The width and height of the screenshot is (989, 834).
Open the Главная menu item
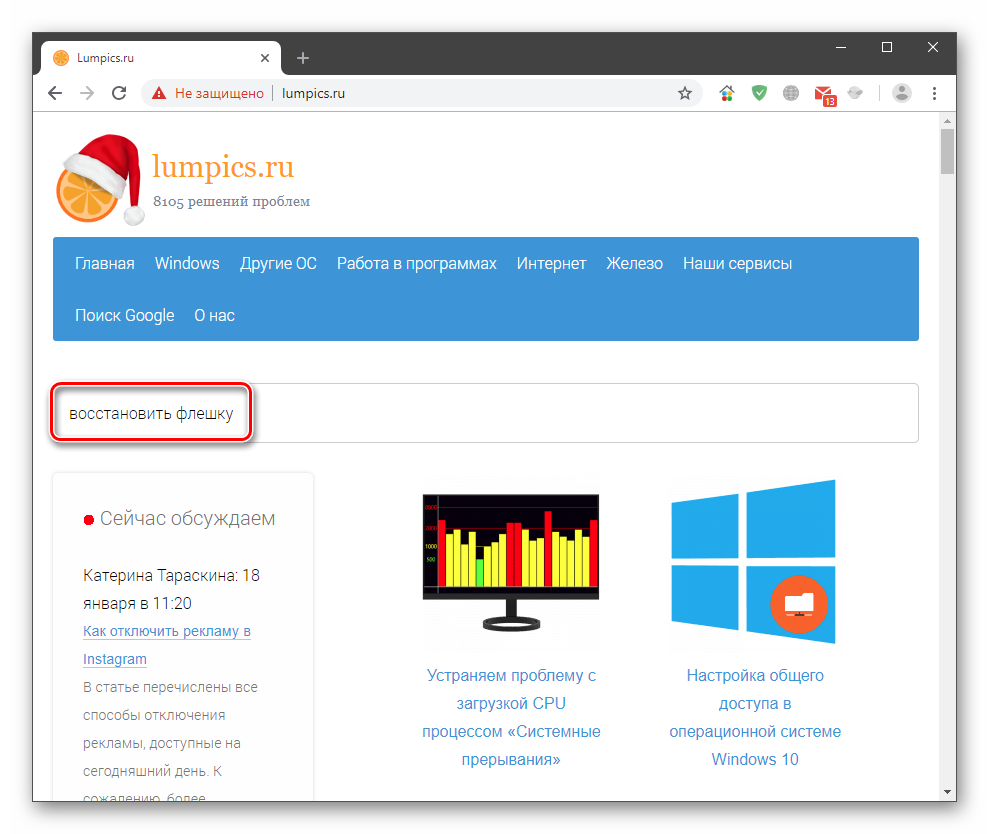point(105,264)
